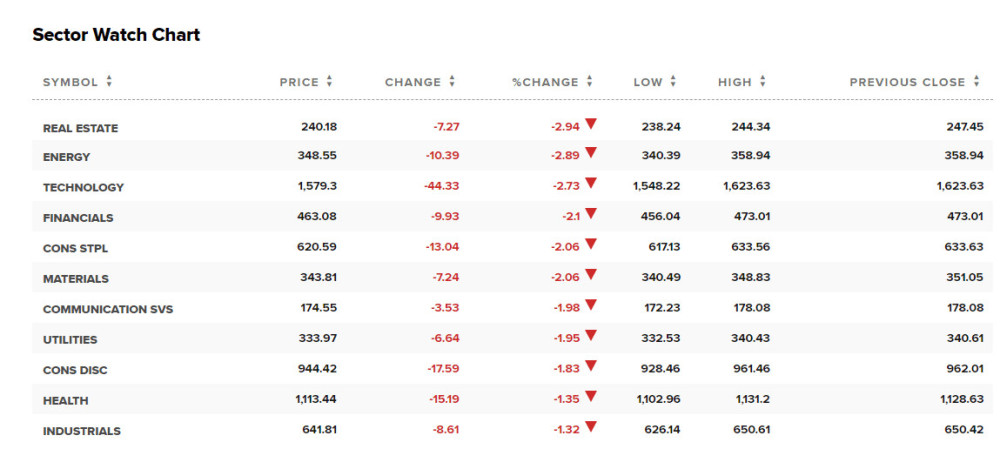Open the REAL ESTATE sector link

point(80,128)
